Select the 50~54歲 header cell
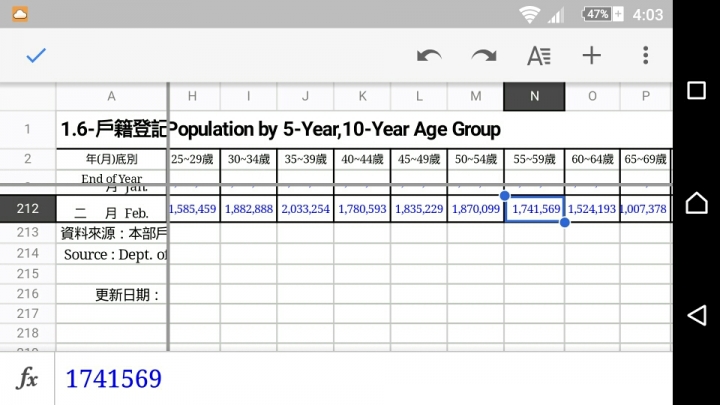The height and width of the screenshot is (405, 720). point(476,159)
